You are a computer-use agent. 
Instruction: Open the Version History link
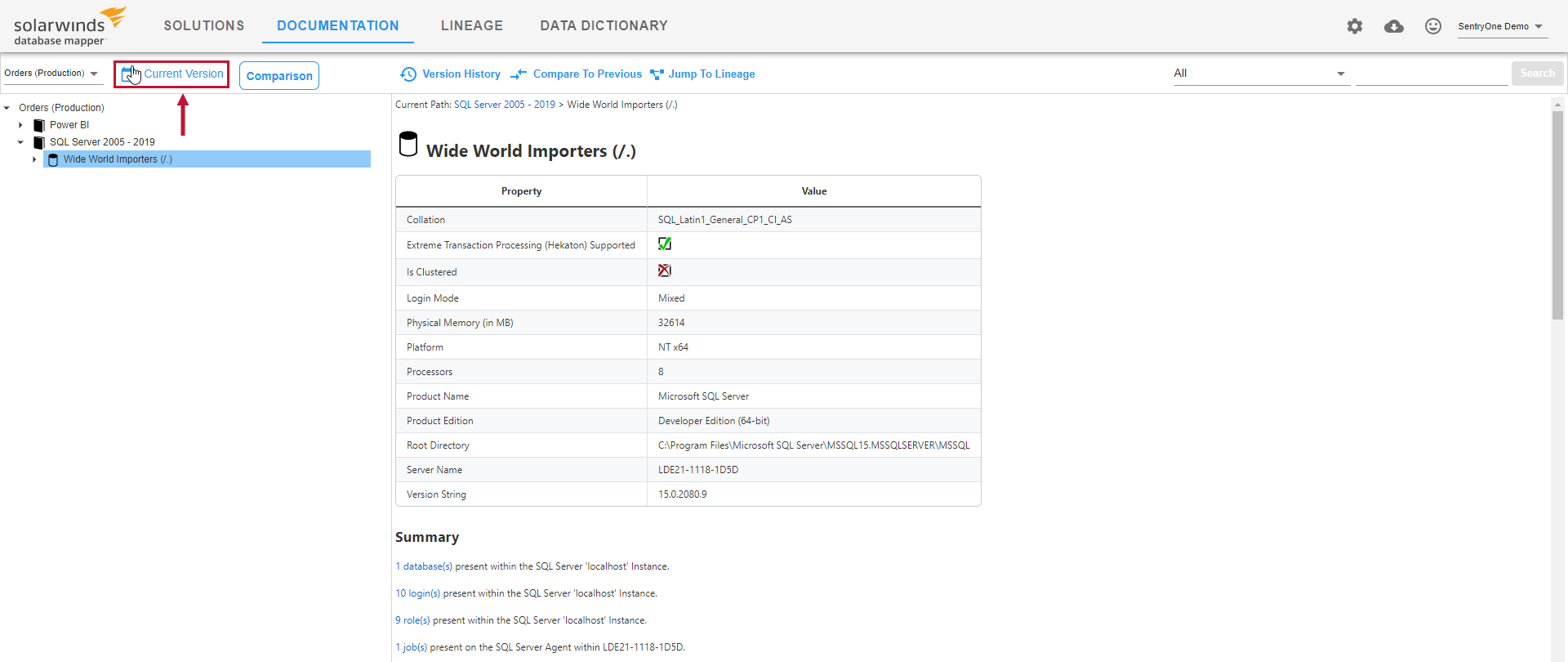tap(461, 74)
